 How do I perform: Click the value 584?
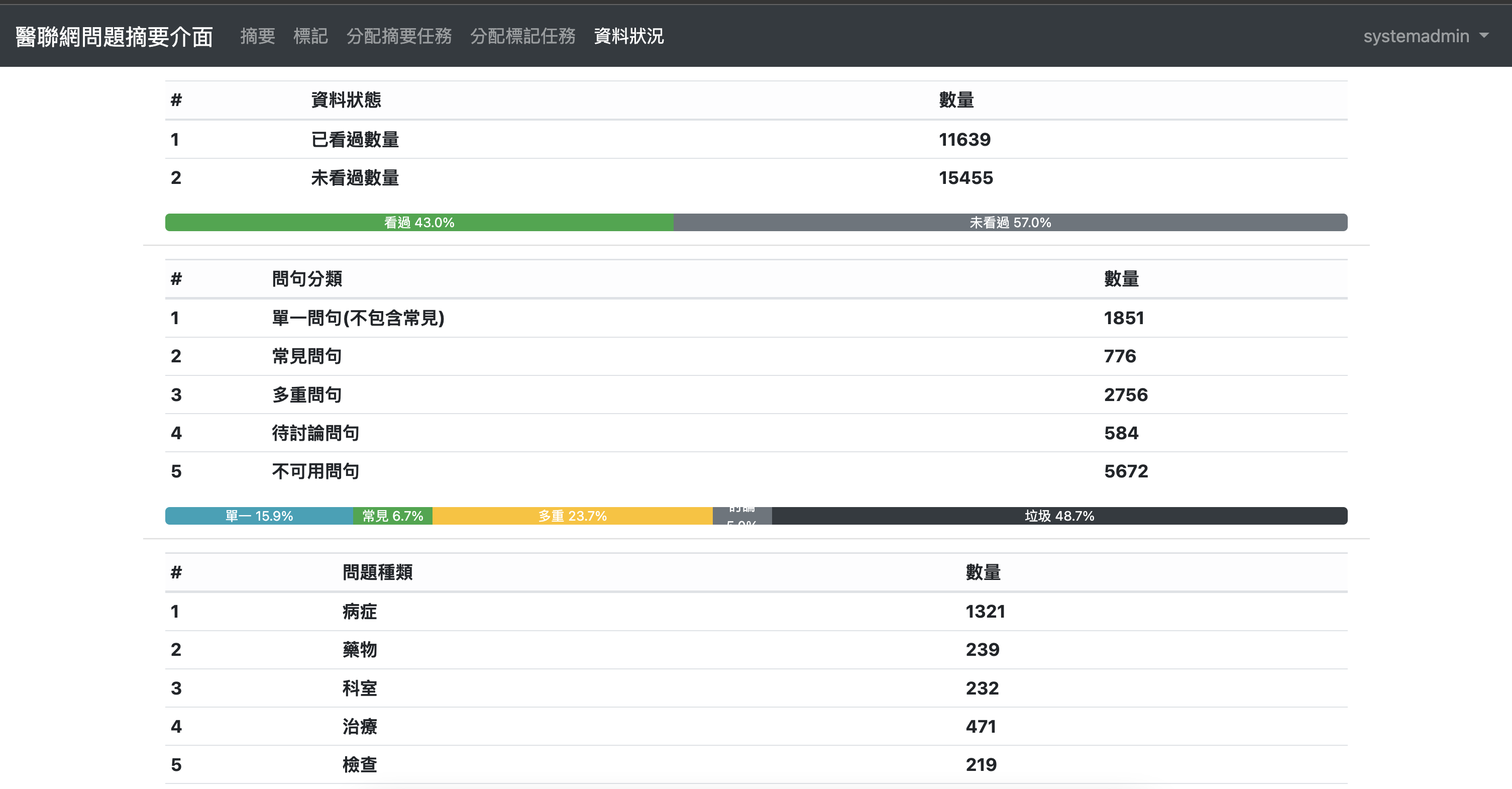tap(1121, 433)
